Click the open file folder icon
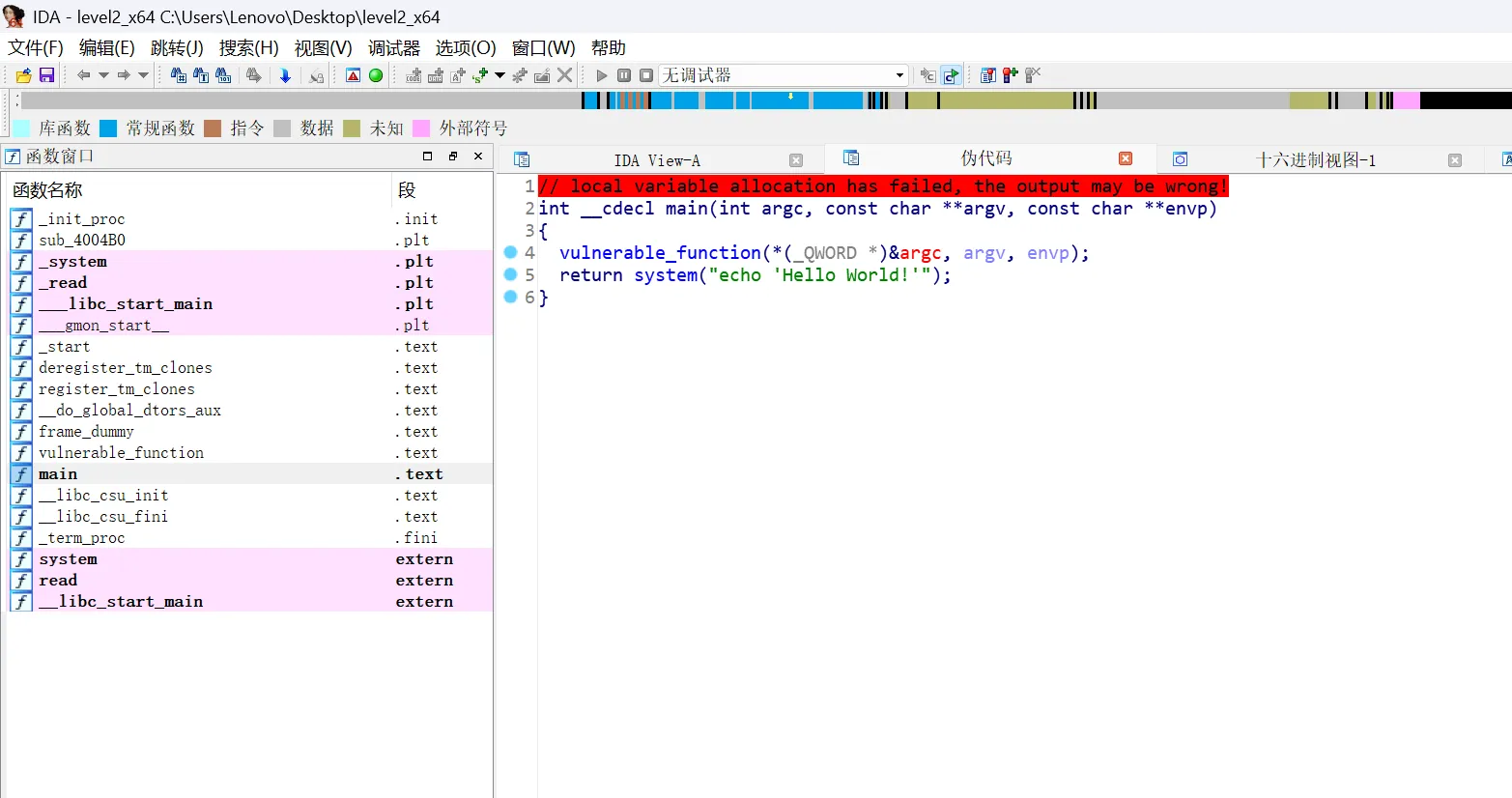1512x798 pixels. [x=24, y=75]
